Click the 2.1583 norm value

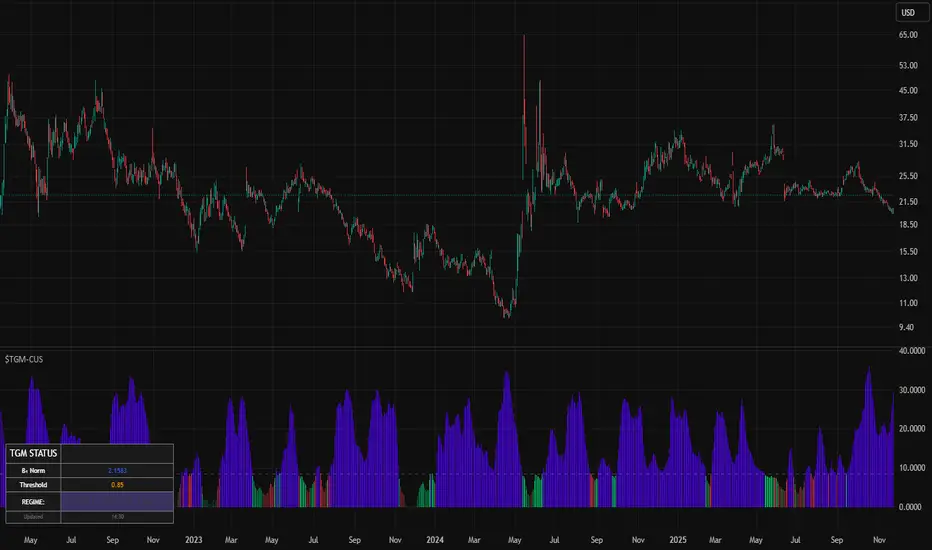[117, 470]
